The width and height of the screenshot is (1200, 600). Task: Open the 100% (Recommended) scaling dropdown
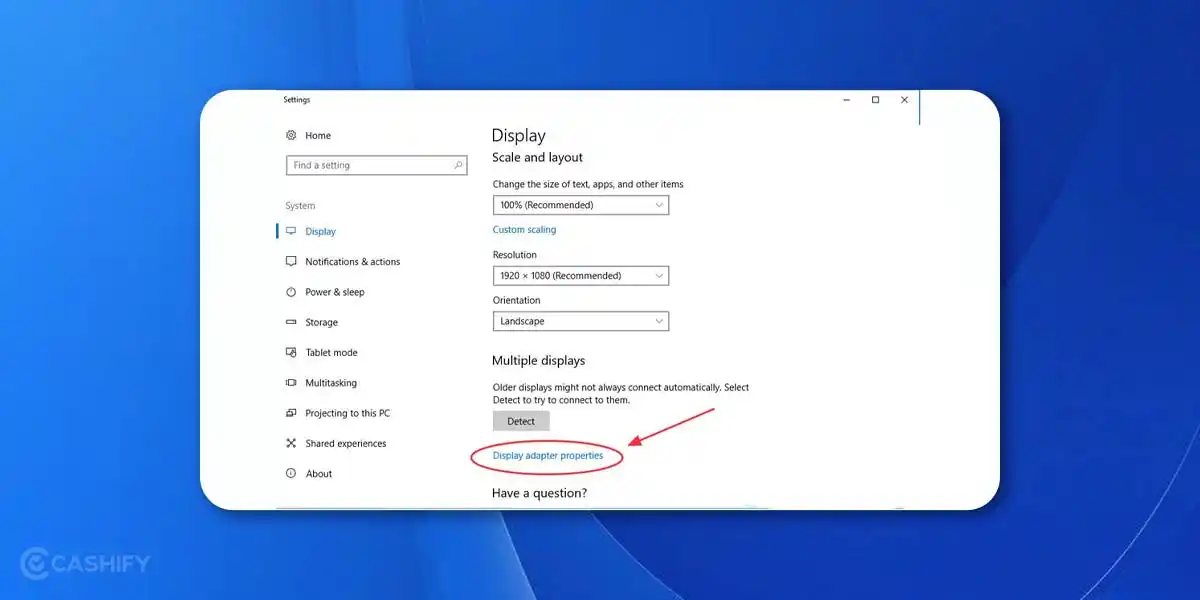[x=581, y=205]
